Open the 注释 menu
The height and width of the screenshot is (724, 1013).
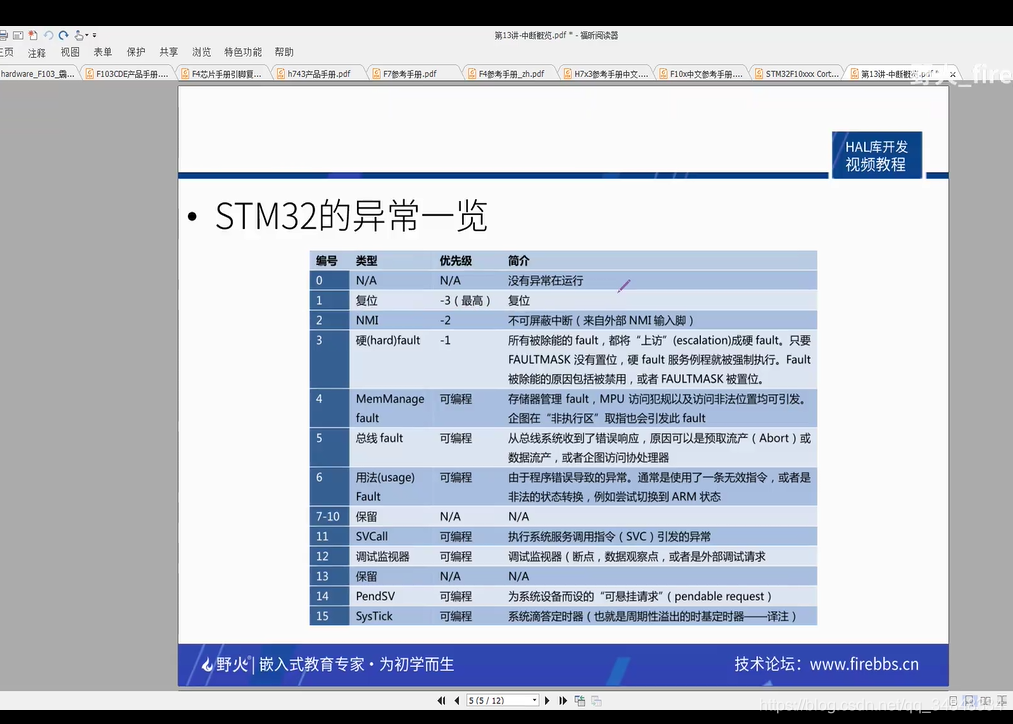coord(37,52)
